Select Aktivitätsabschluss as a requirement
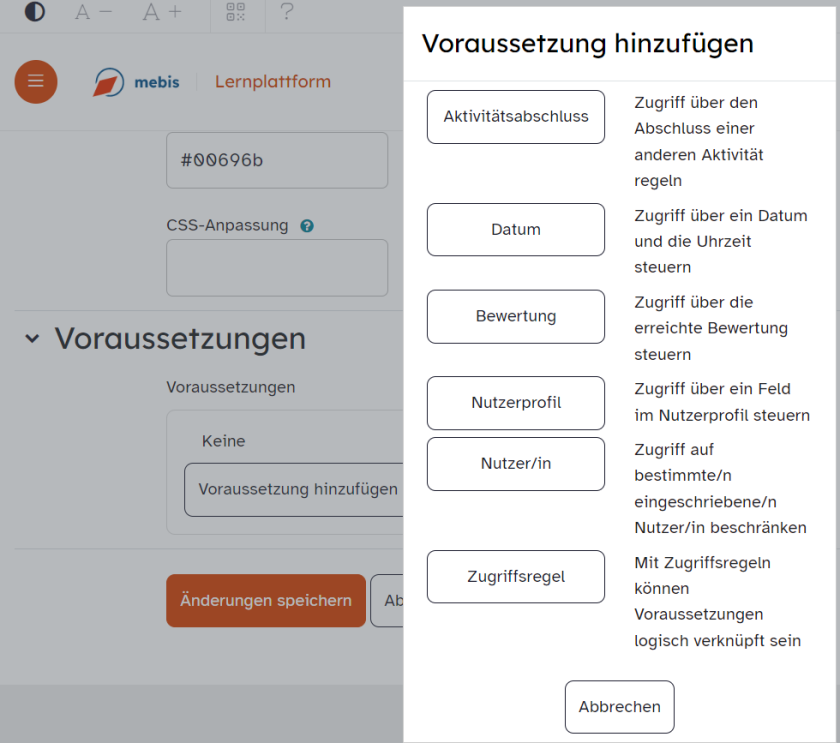The width and height of the screenshot is (840, 743). [515, 116]
